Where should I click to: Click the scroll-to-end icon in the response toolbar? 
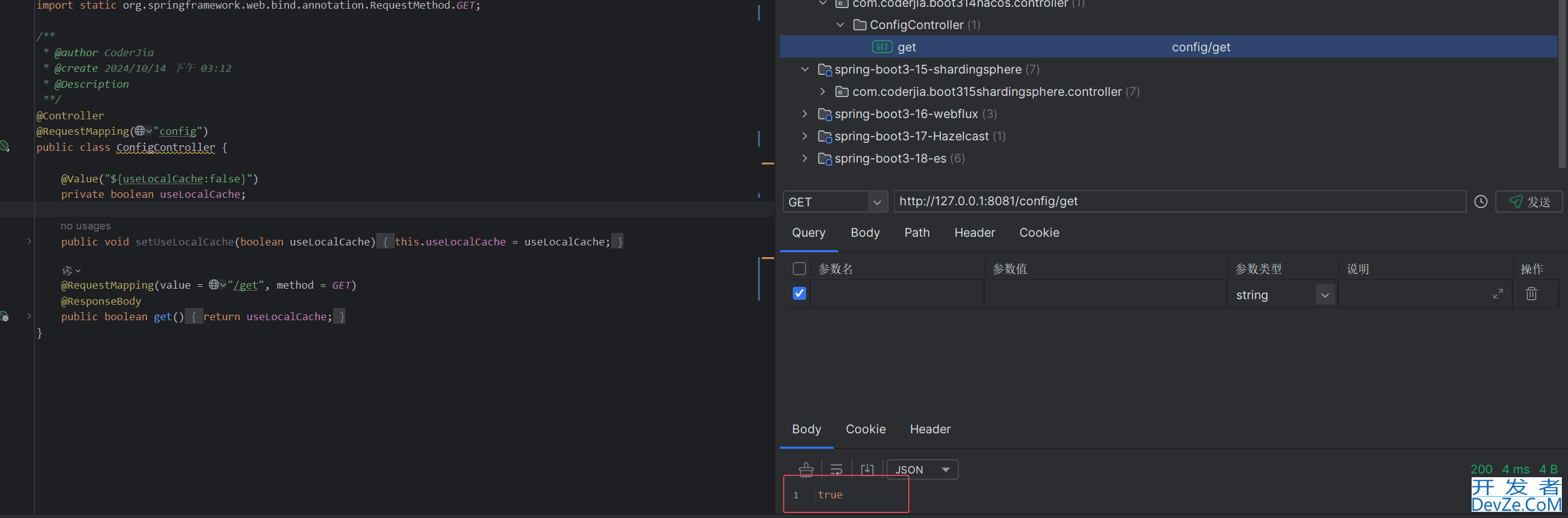[x=867, y=469]
